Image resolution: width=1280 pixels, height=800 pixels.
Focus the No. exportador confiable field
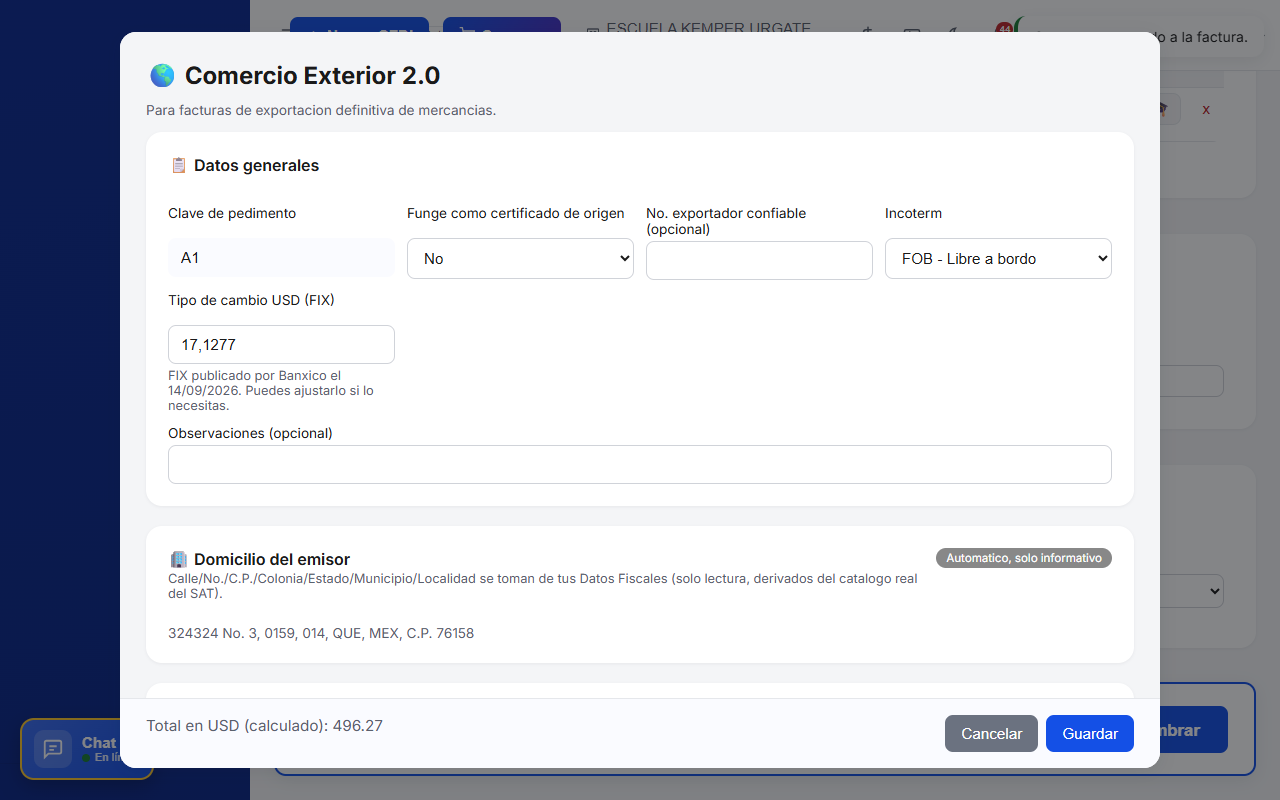(759, 260)
